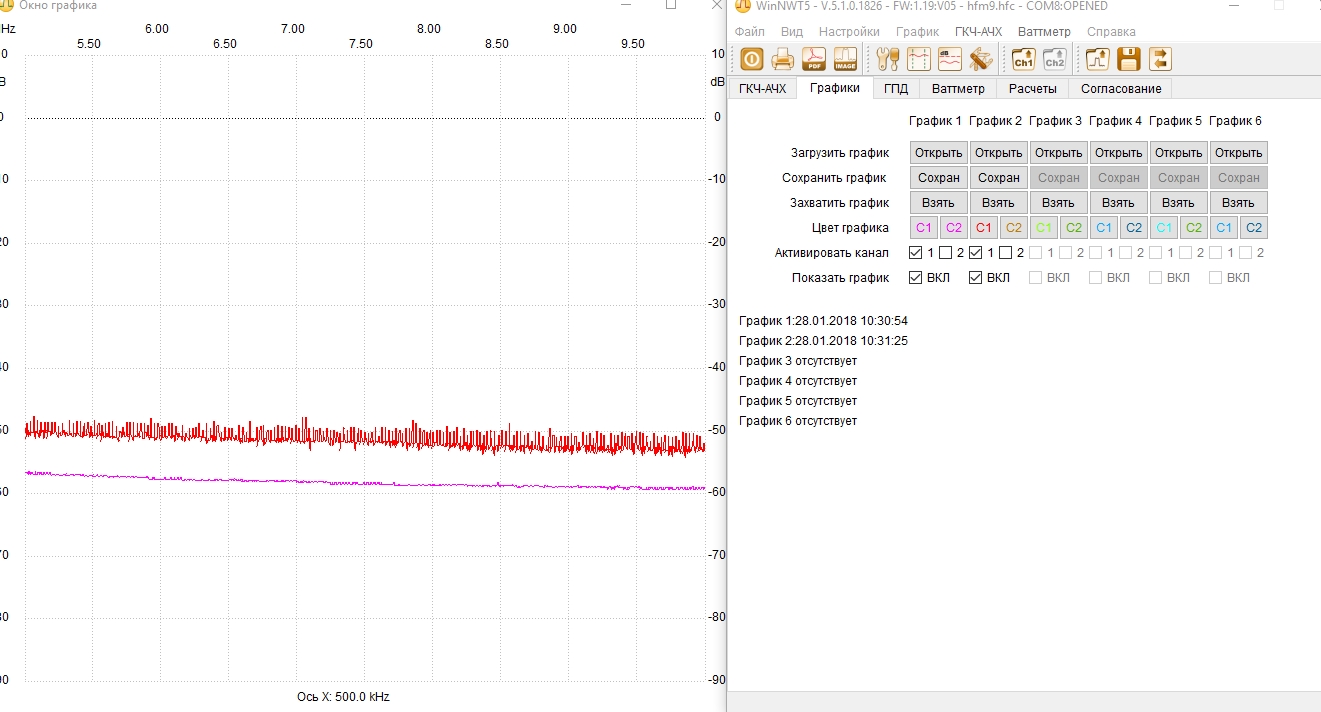Image resolution: width=1321 pixels, height=712 pixels.
Task: Open settings with the wrench and screwdriver icon
Action: tap(888, 59)
